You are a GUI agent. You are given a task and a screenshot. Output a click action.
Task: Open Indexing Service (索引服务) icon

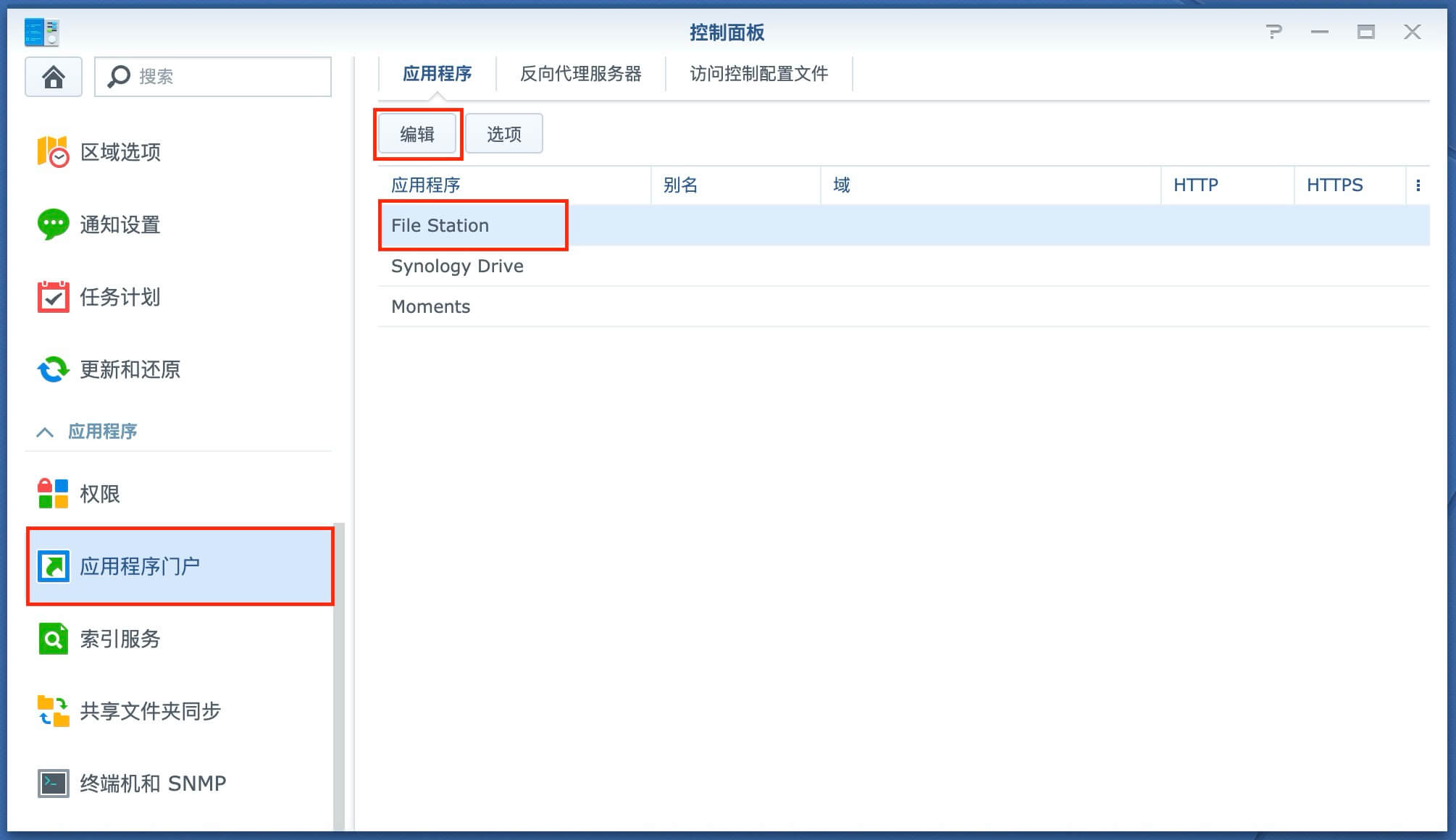tap(53, 639)
